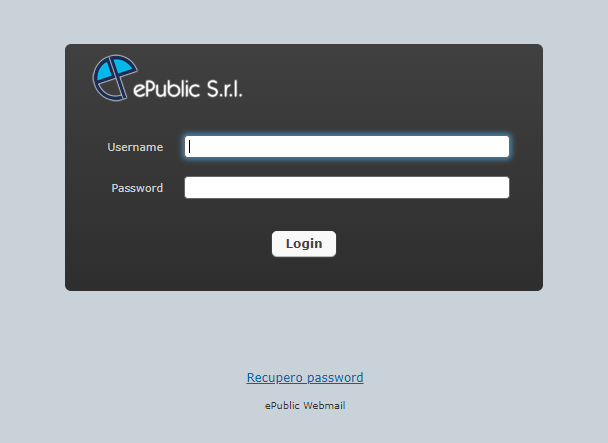Click the Username label
This screenshot has width=608, height=443.
click(x=135, y=147)
